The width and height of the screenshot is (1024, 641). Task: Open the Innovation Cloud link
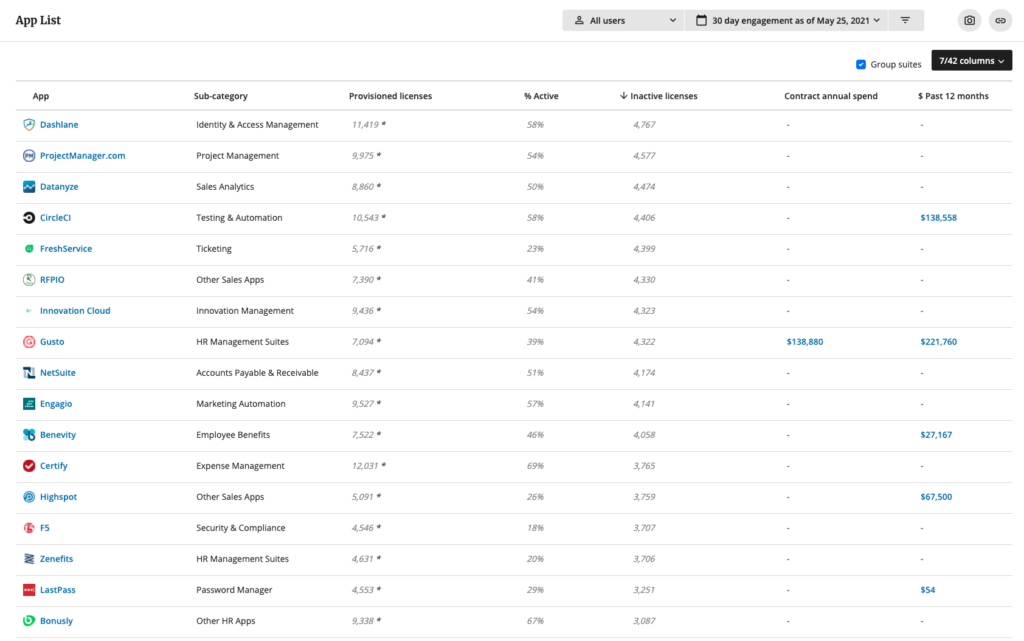coord(75,311)
